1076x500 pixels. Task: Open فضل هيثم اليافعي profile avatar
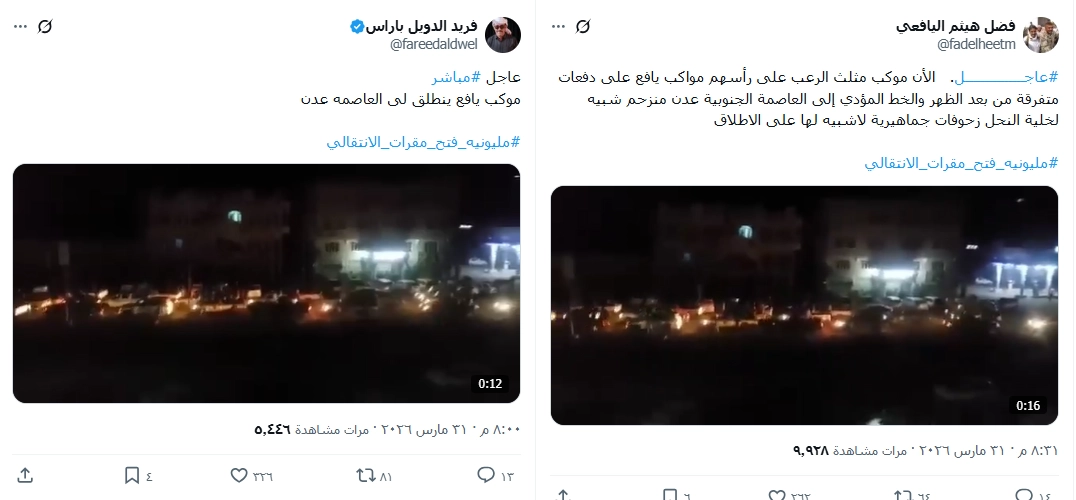coord(1041,35)
